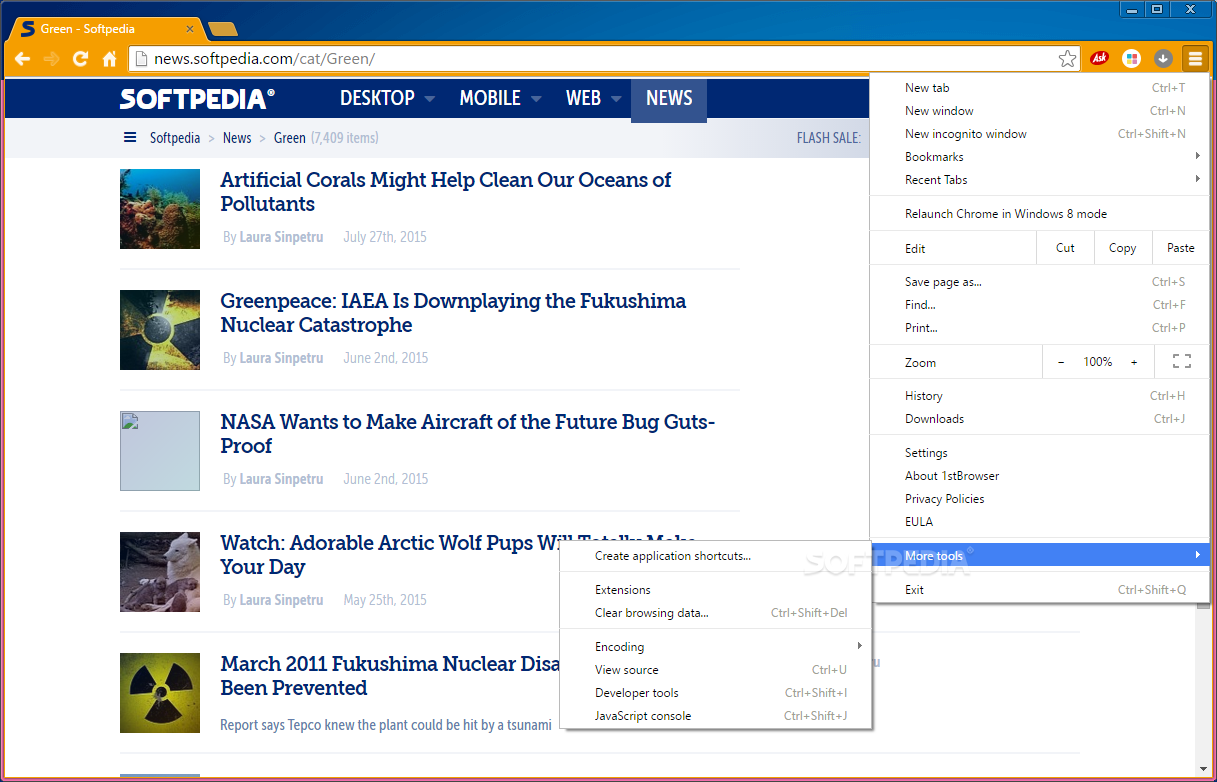The image size is (1217, 782).
Task: Click the Cut button in Edit row
Action: (1065, 248)
